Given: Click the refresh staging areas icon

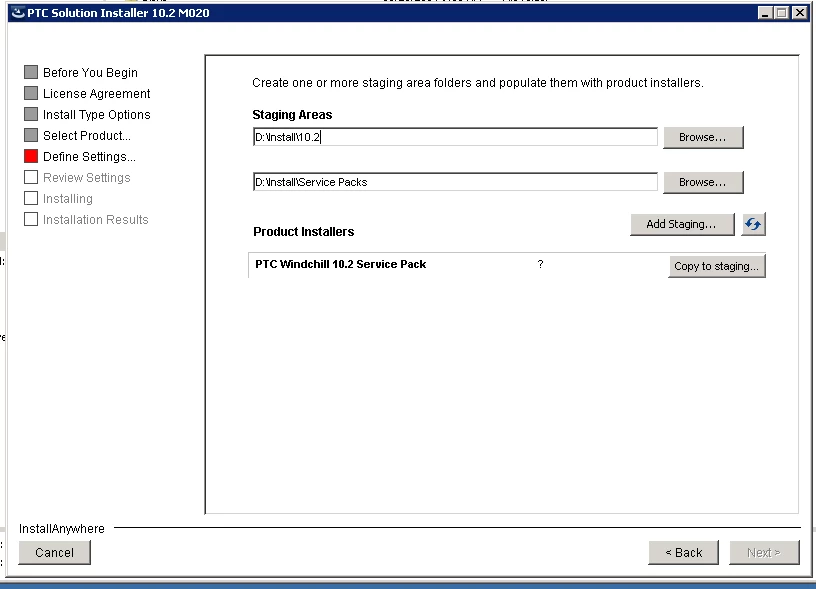Looking at the screenshot, I should [x=753, y=224].
